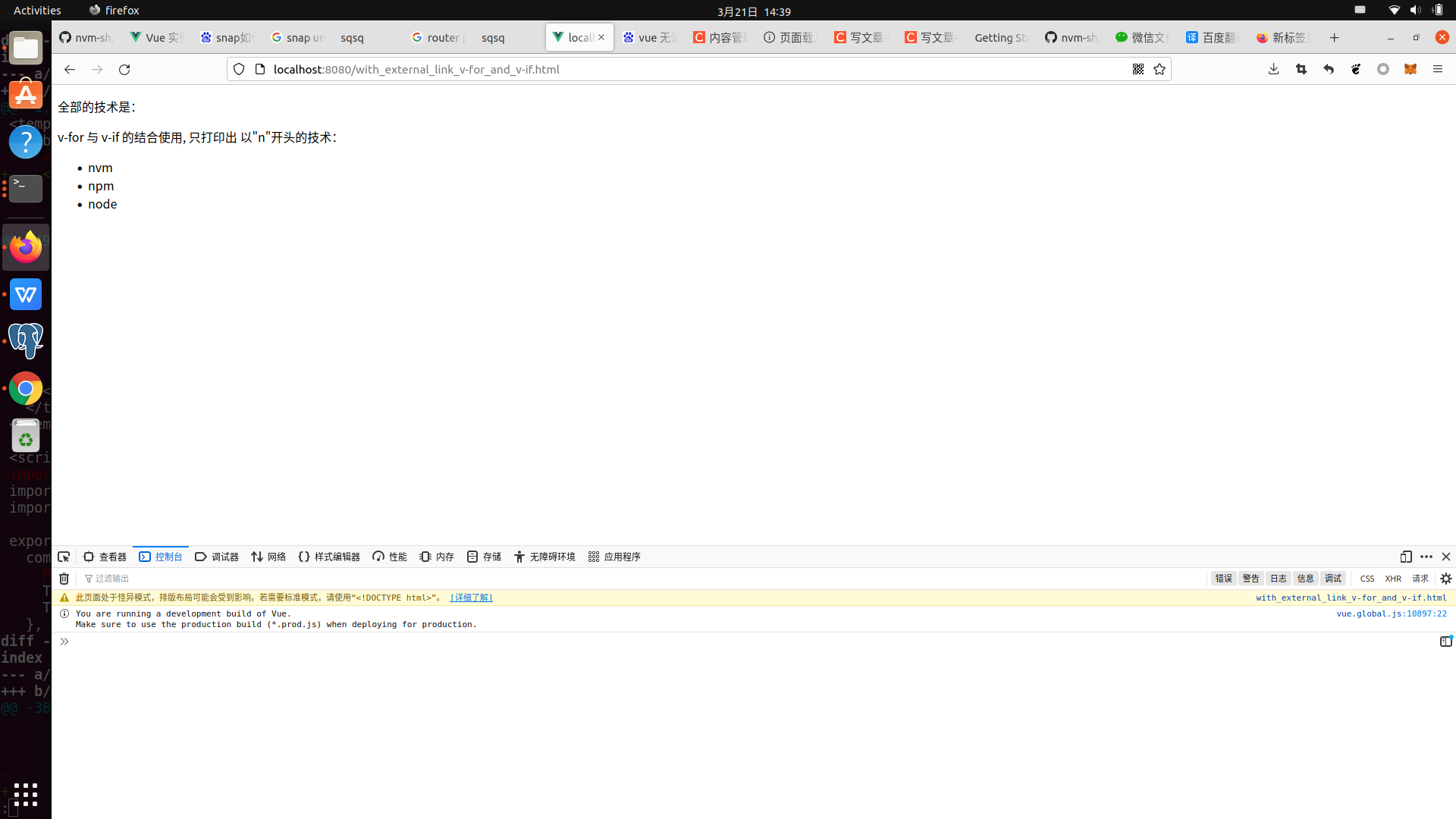Click the element picker icon in devtools
Image resolution: width=1456 pixels, height=819 pixels.
64,557
